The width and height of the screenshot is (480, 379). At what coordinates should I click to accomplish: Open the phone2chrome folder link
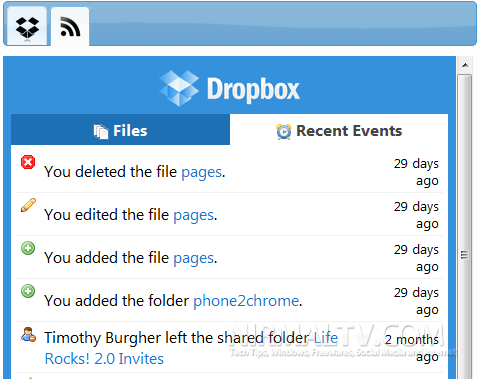[246, 301]
